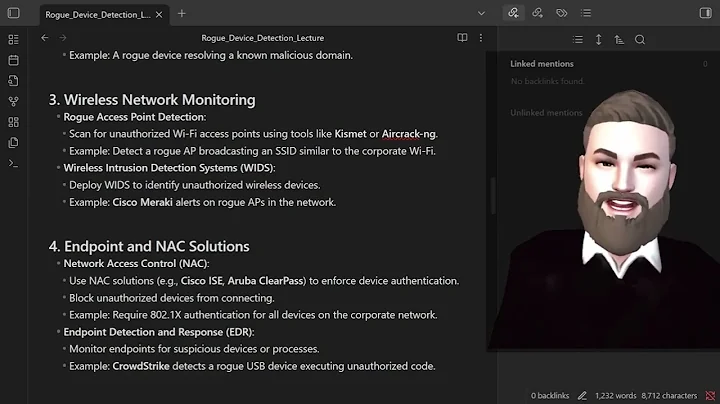720x404 pixels.
Task: Open the backlinks pane icon
Action: [x=513, y=13]
